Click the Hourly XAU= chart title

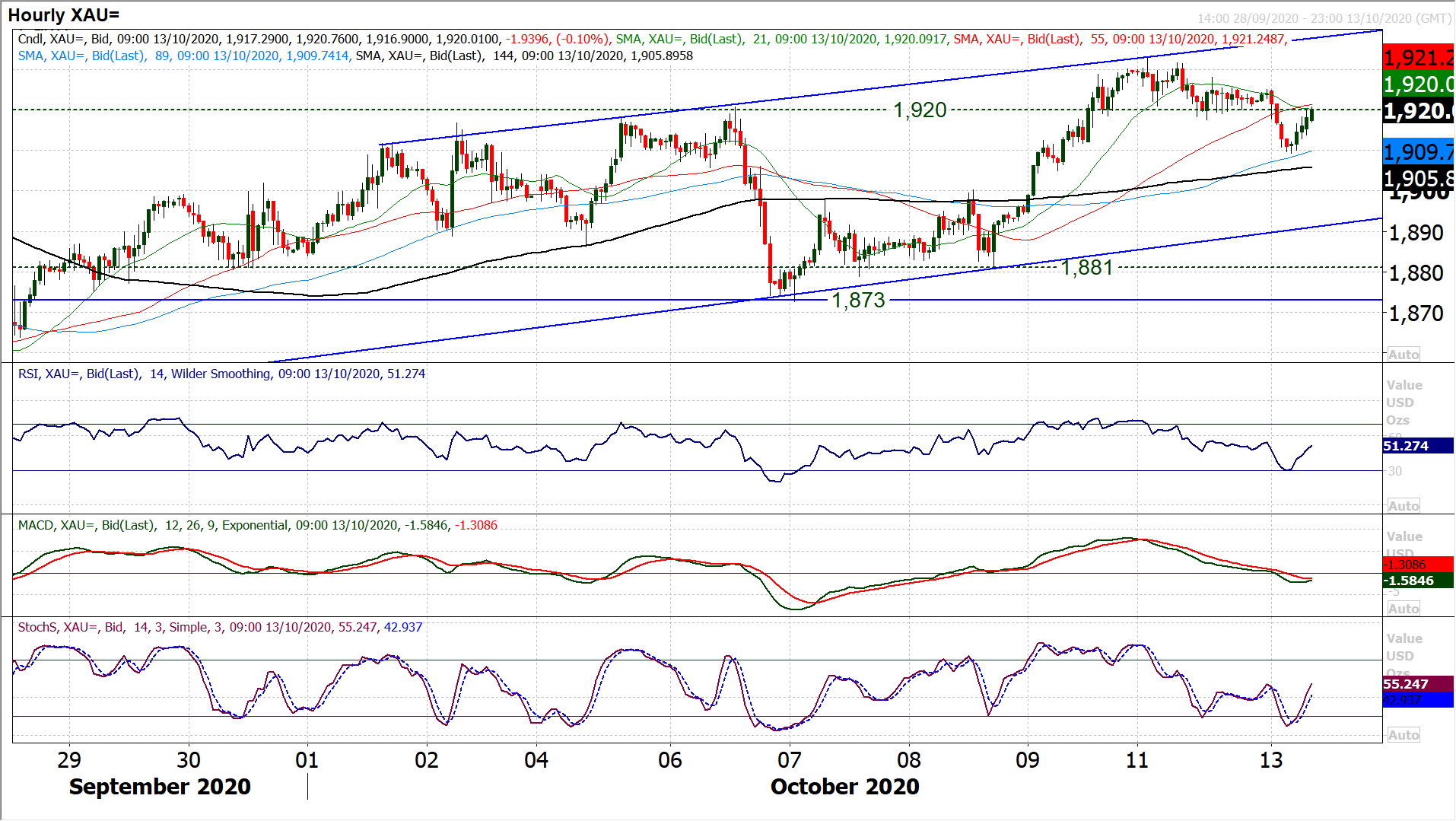(64, 15)
